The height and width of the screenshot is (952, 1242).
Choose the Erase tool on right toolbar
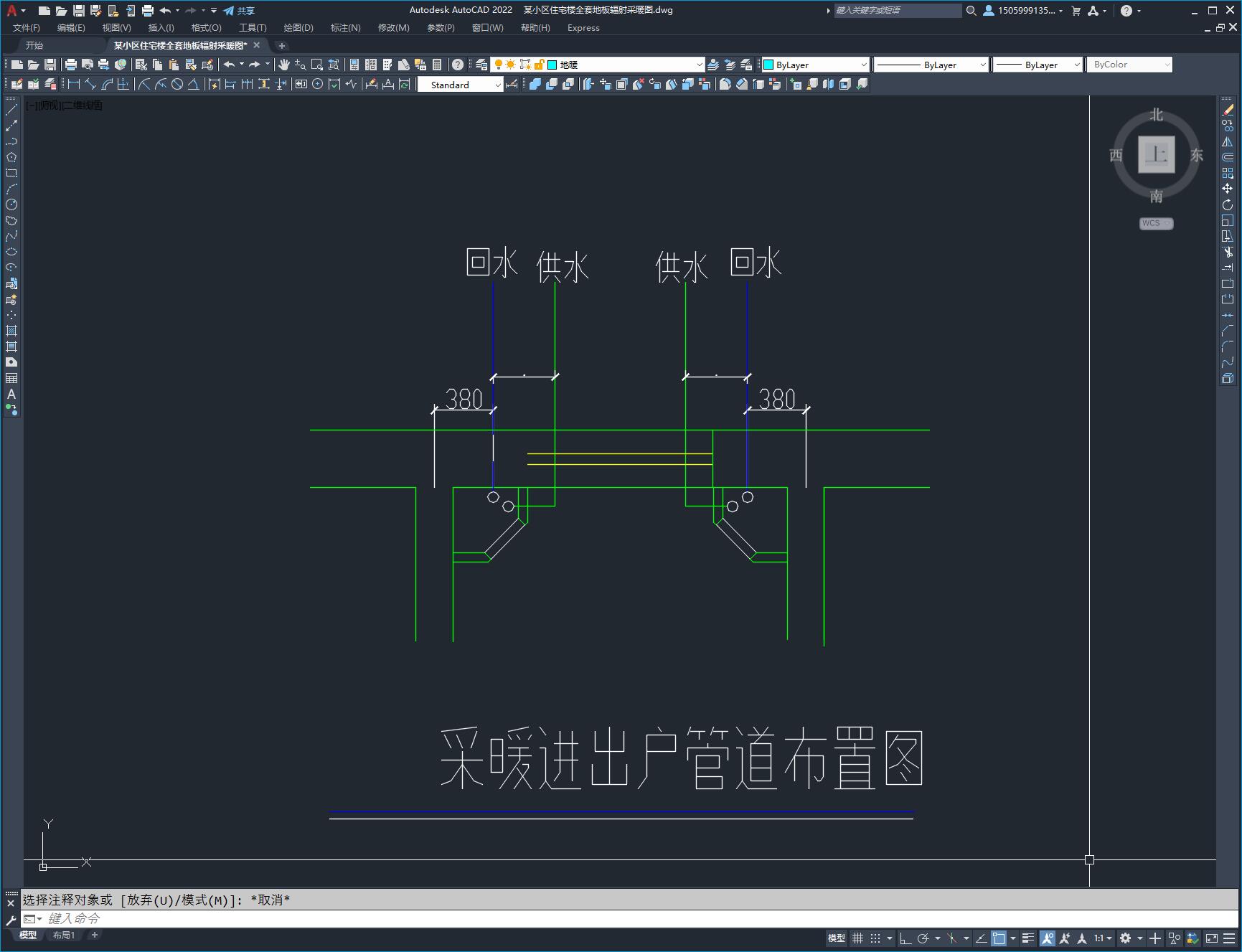point(1228,110)
